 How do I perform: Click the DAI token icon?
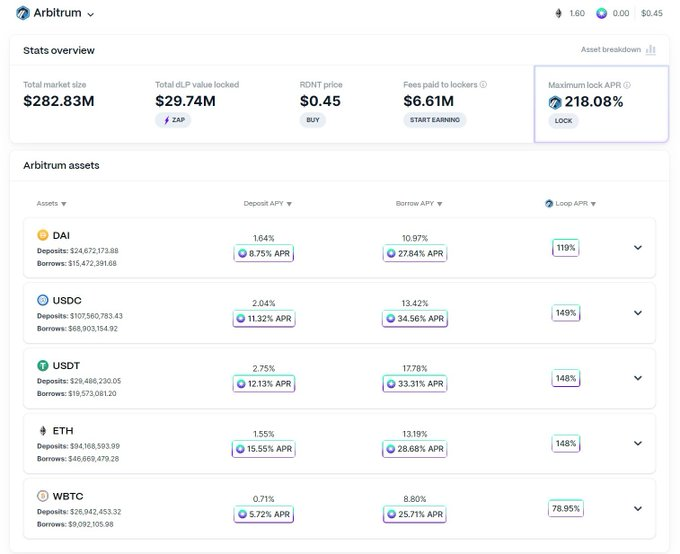click(42, 235)
